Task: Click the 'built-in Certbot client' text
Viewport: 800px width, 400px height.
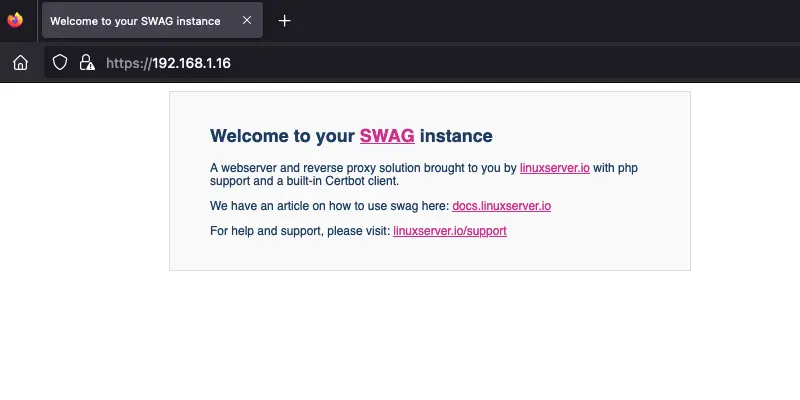Action: tap(340, 181)
